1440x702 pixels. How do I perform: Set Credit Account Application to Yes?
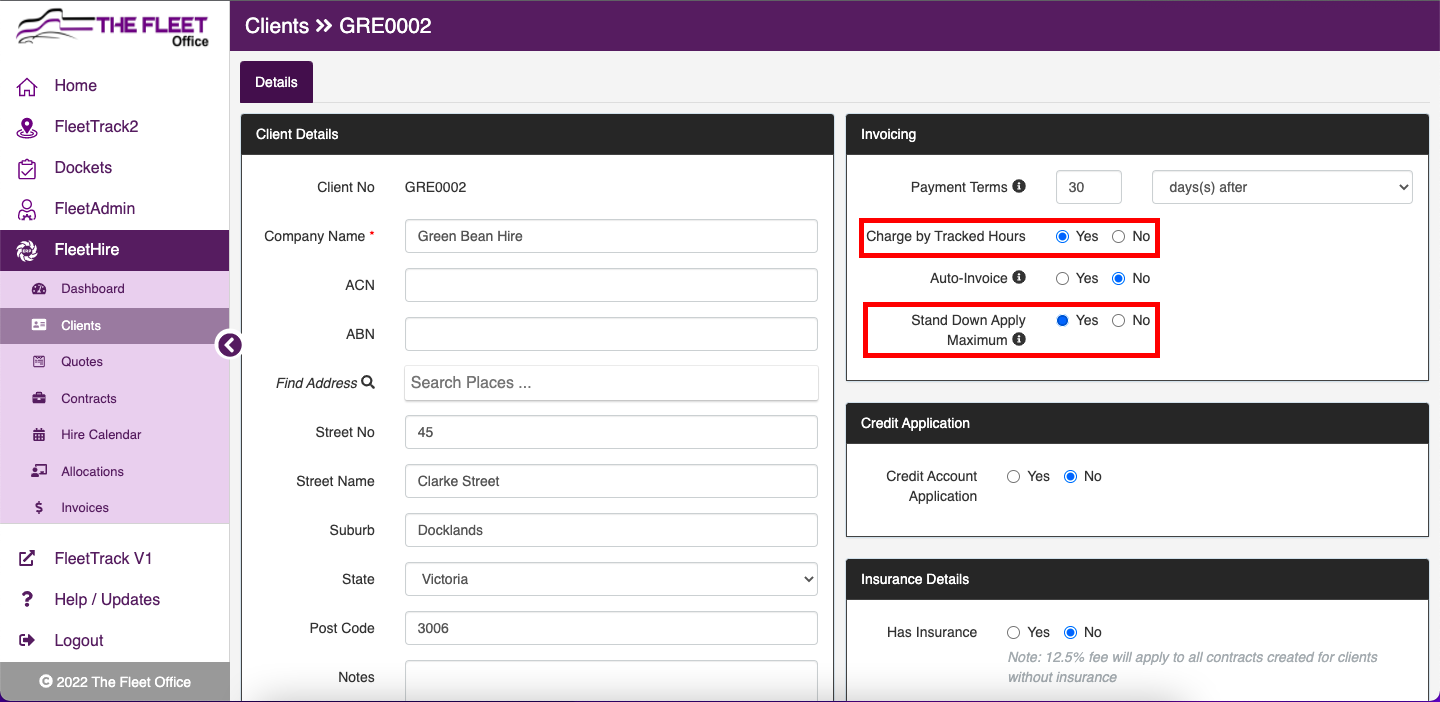pyautogui.click(x=1014, y=477)
